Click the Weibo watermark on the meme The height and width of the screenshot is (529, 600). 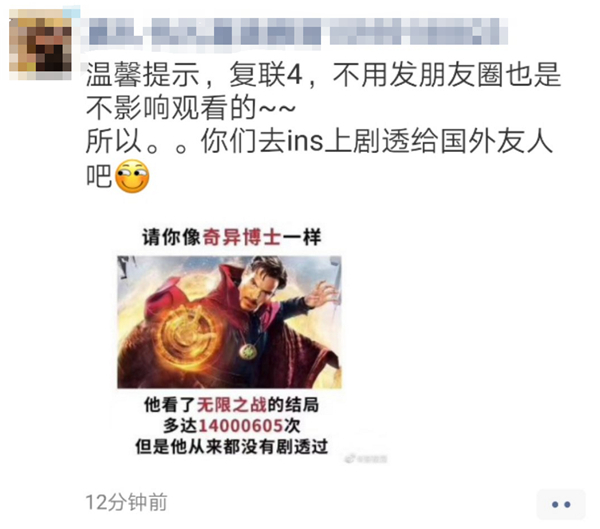pos(366,458)
